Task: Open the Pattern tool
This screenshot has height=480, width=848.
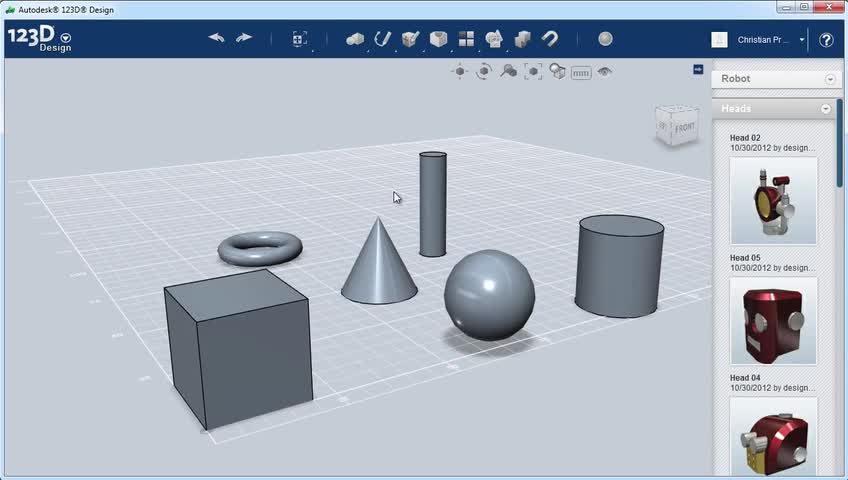Action: [x=466, y=39]
